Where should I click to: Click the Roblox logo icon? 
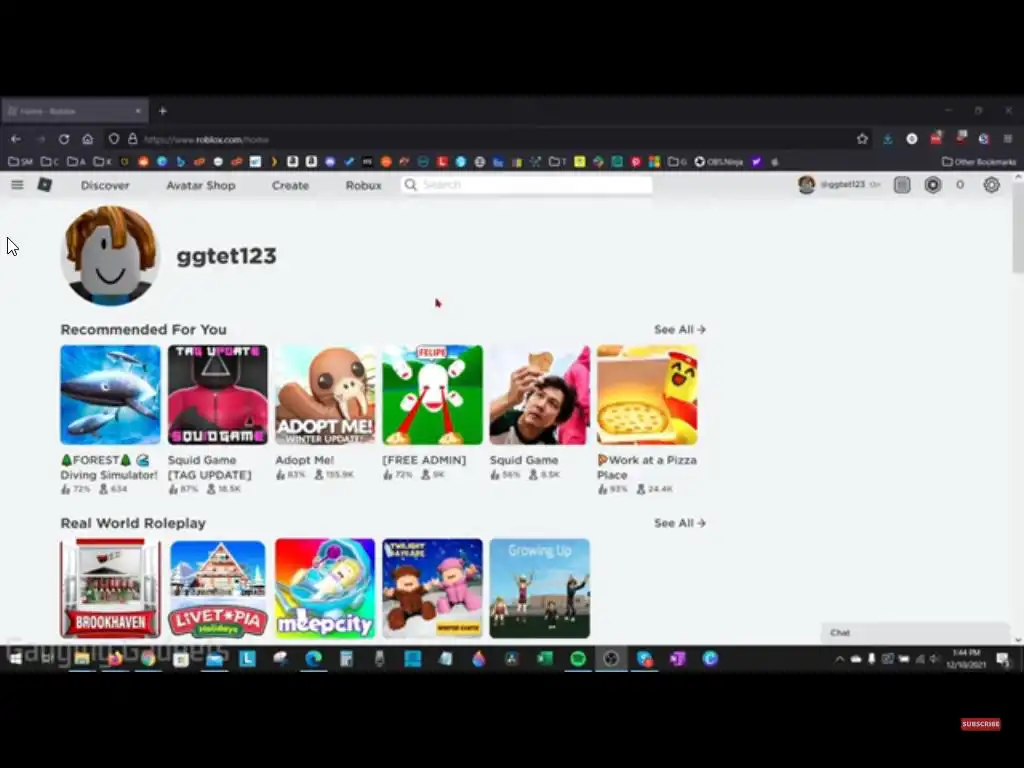pyautogui.click(x=44, y=185)
